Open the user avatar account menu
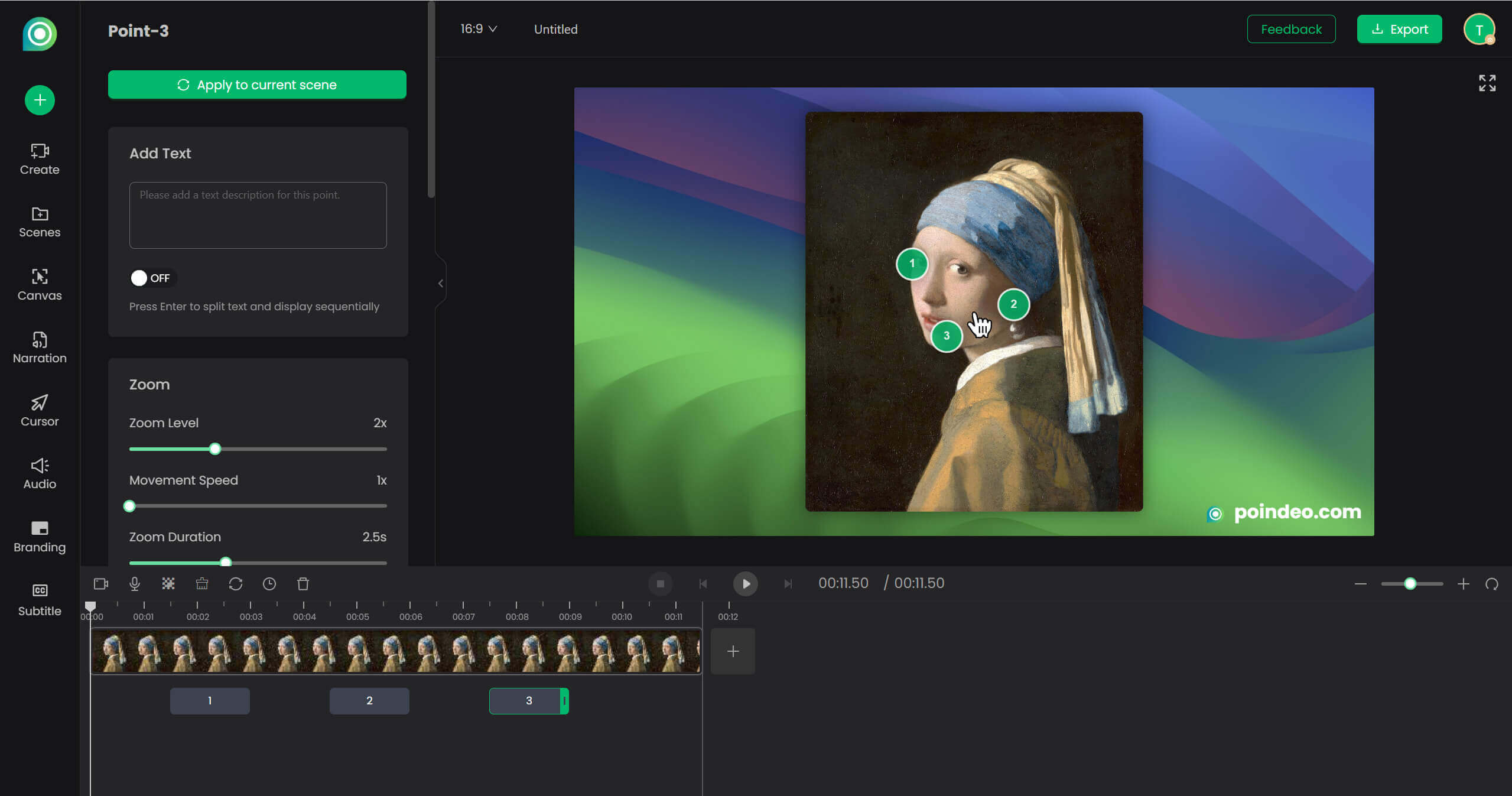This screenshot has height=796, width=1512. point(1479,30)
